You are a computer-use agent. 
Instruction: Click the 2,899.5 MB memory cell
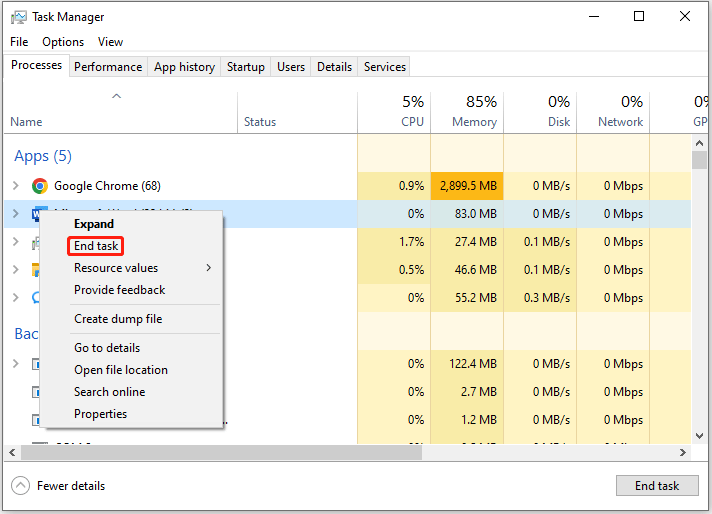coord(467,186)
